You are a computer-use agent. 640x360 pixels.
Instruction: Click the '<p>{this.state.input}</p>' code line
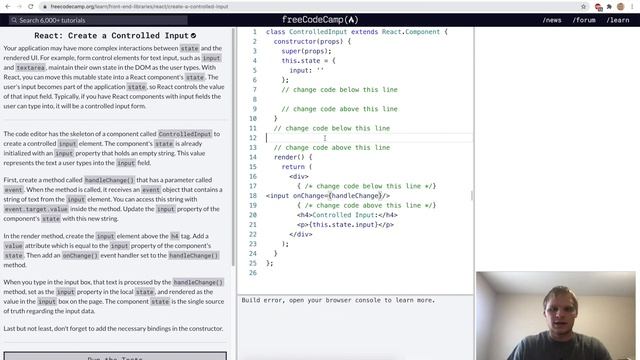pyautogui.click(x=345, y=225)
